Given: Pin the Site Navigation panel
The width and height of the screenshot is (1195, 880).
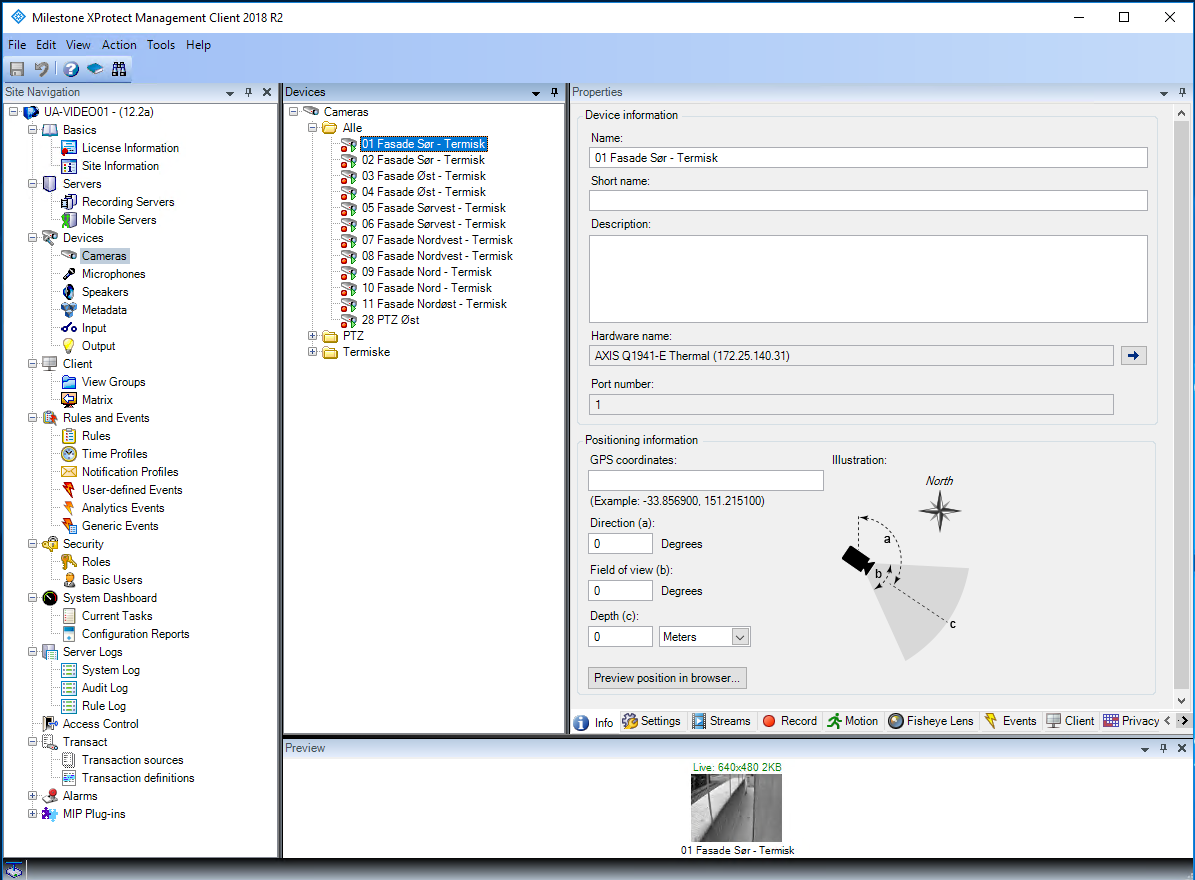Looking at the screenshot, I should tap(248, 92).
